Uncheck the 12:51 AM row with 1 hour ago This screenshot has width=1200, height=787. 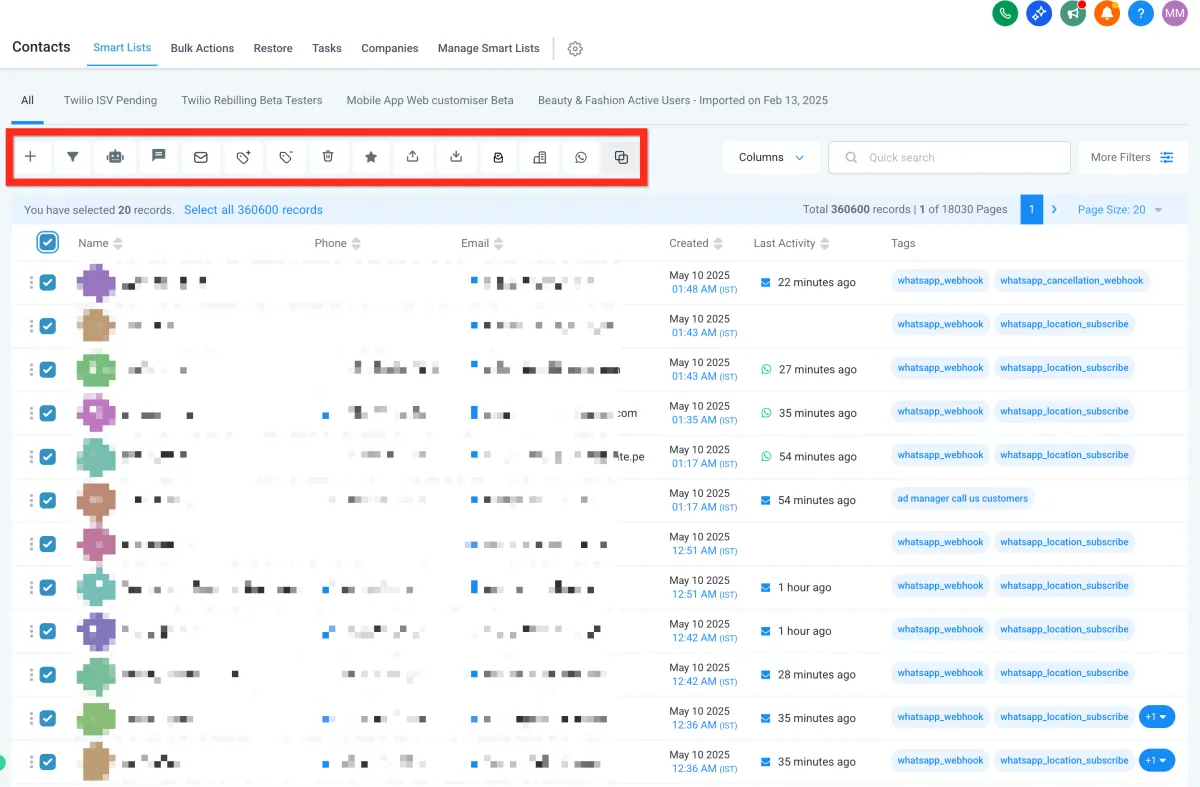pos(47,587)
